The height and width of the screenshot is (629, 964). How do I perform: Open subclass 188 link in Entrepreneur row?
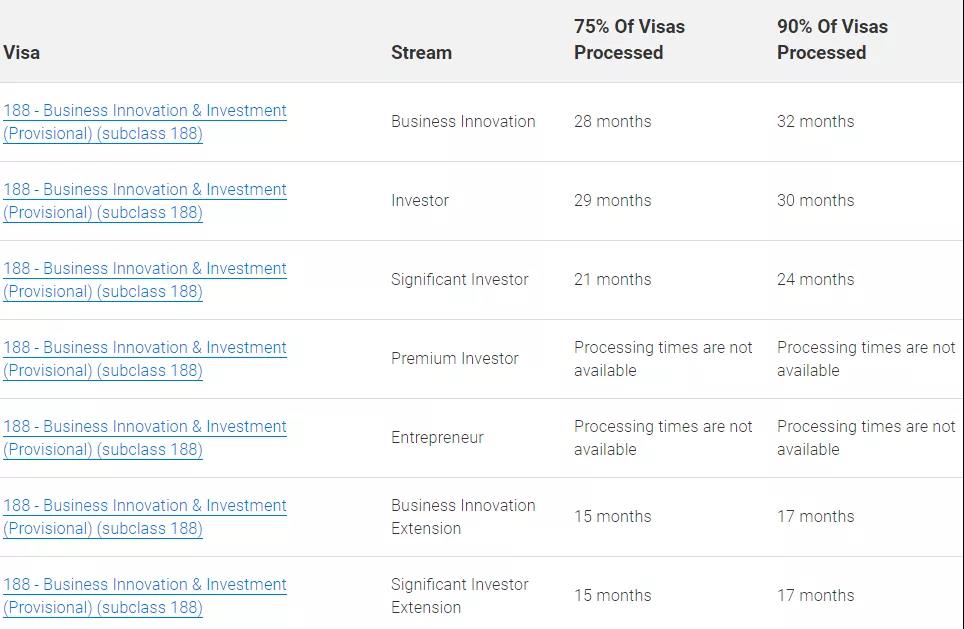click(144, 438)
